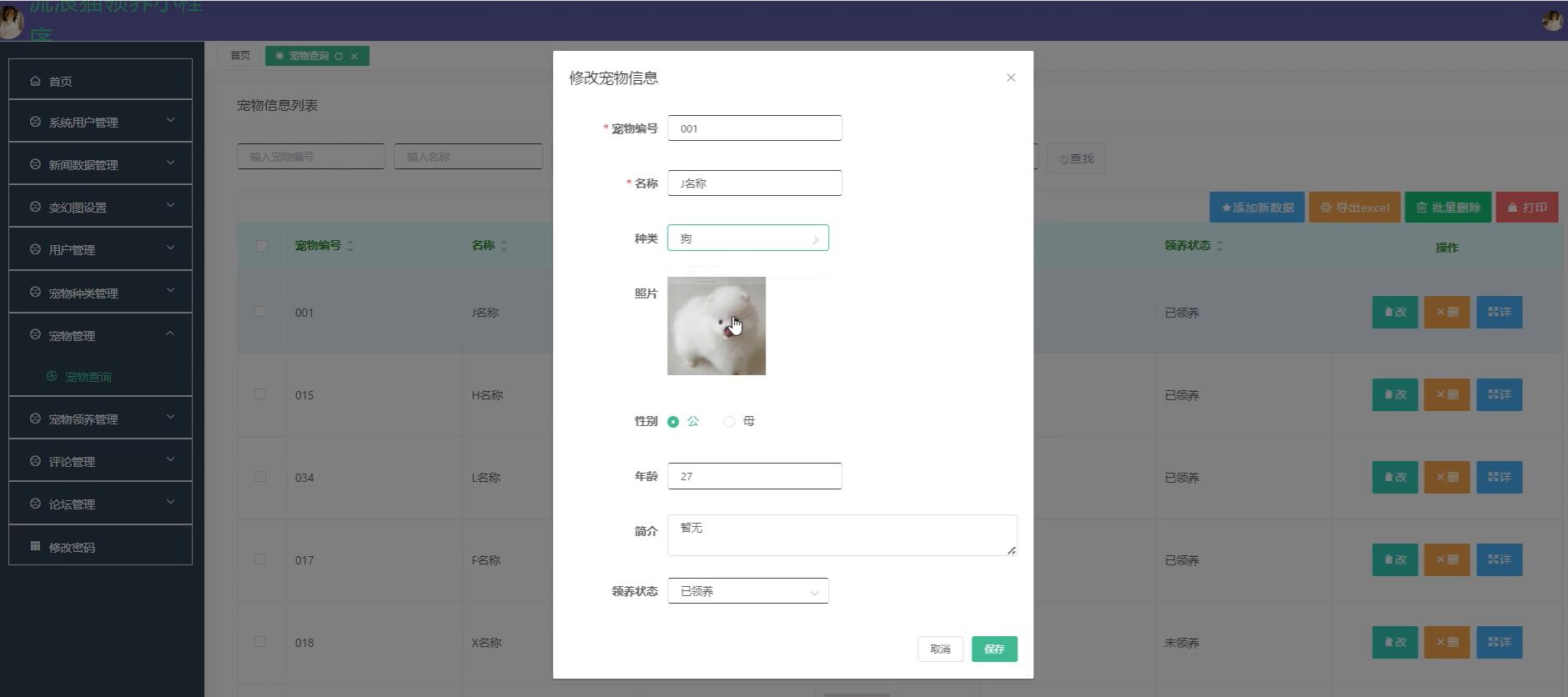
Task: Select the 公 gender radio button
Action: click(x=673, y=422)
